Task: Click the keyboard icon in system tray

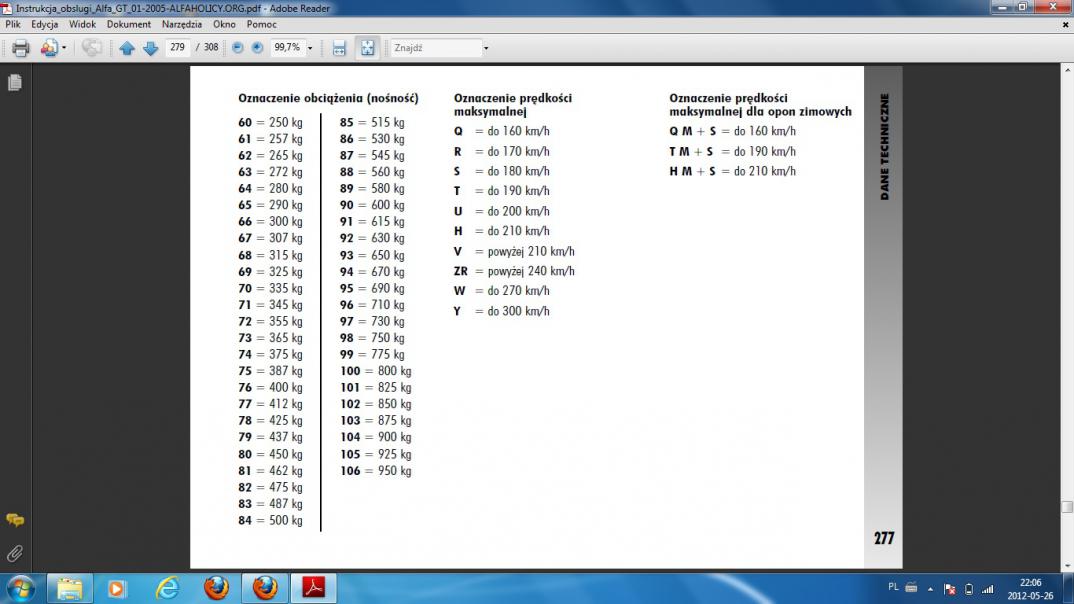Action: click(911, 587)
